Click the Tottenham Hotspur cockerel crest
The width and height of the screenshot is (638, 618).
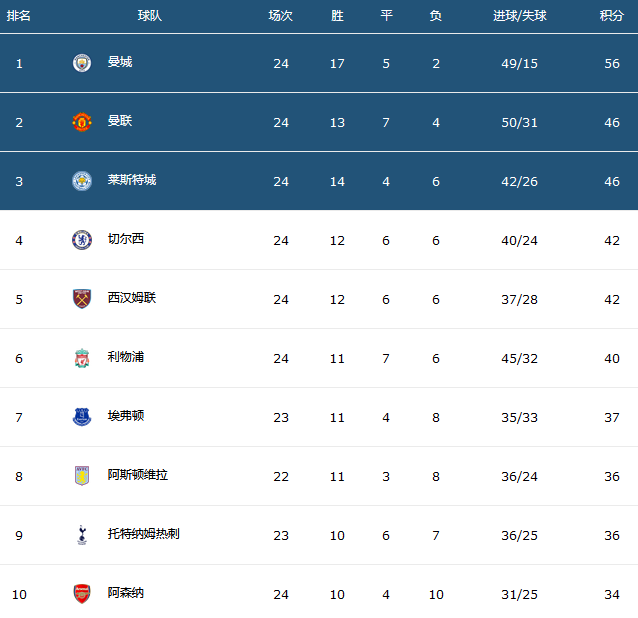[x=82, y=535]
